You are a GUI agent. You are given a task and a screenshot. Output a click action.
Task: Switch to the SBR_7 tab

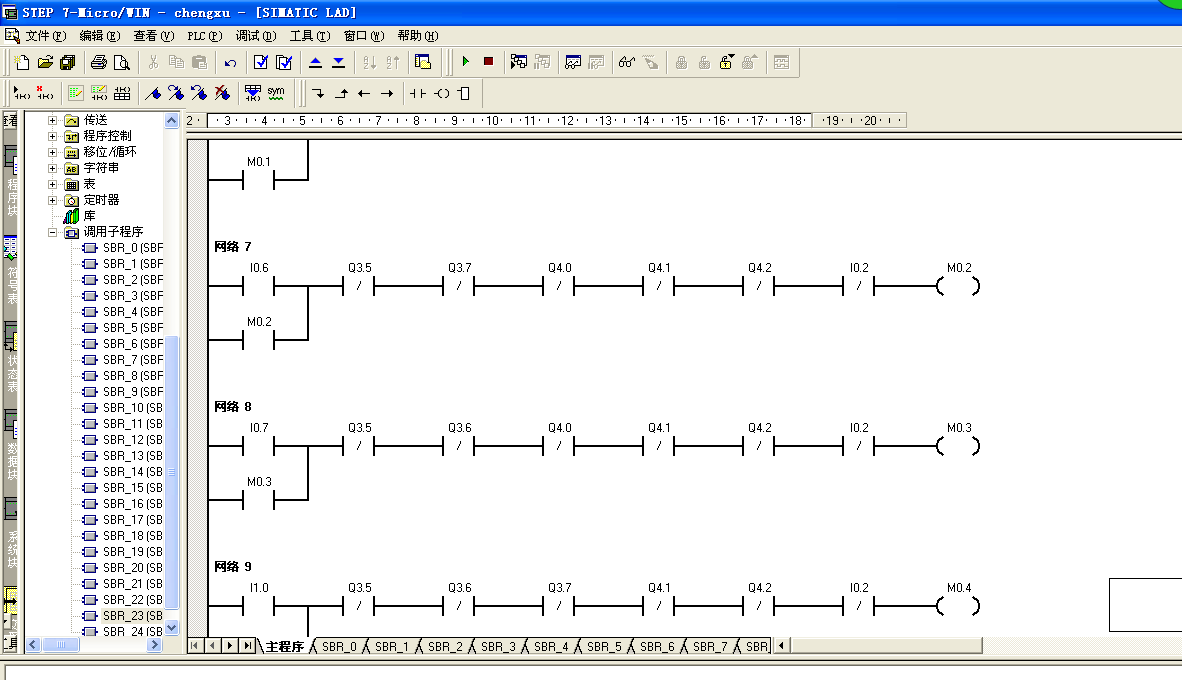pyautogui.click(x=710, y=646)
